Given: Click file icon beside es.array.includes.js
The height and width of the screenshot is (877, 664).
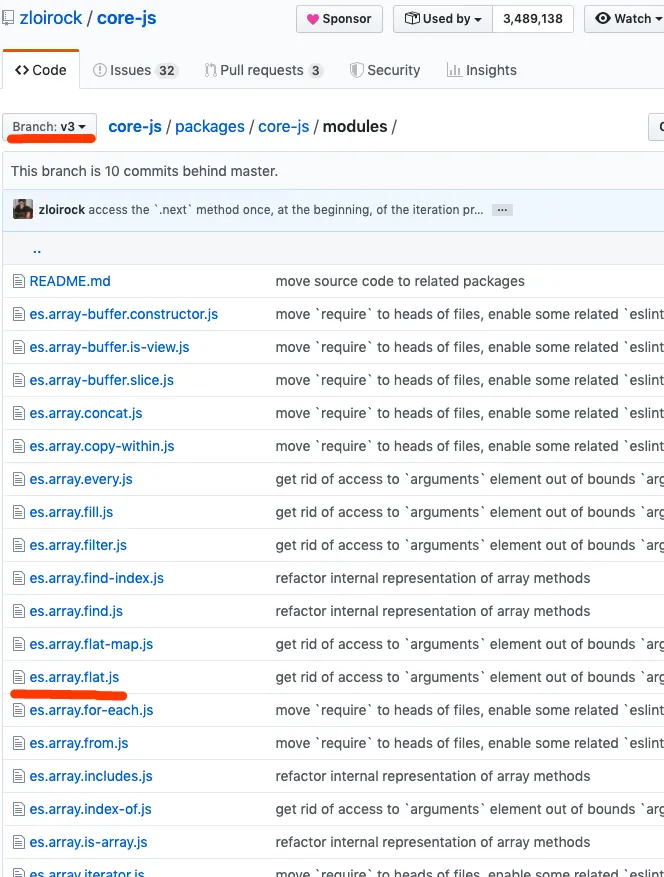Looking at the screenshot, I should point(19,776).
